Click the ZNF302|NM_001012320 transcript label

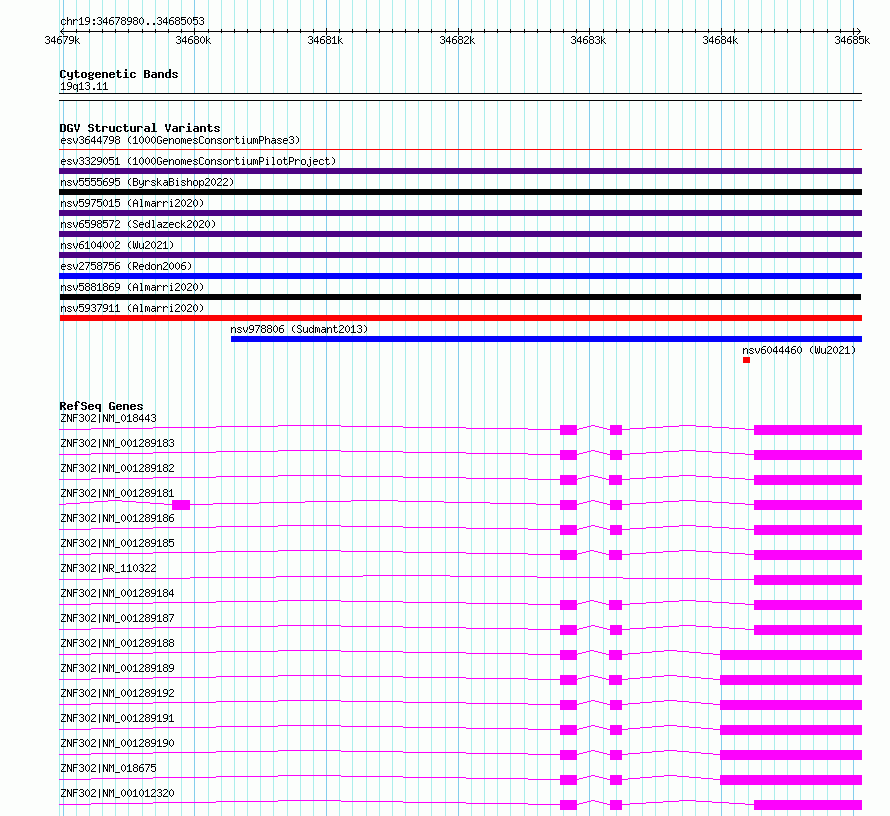coord(117,793)
